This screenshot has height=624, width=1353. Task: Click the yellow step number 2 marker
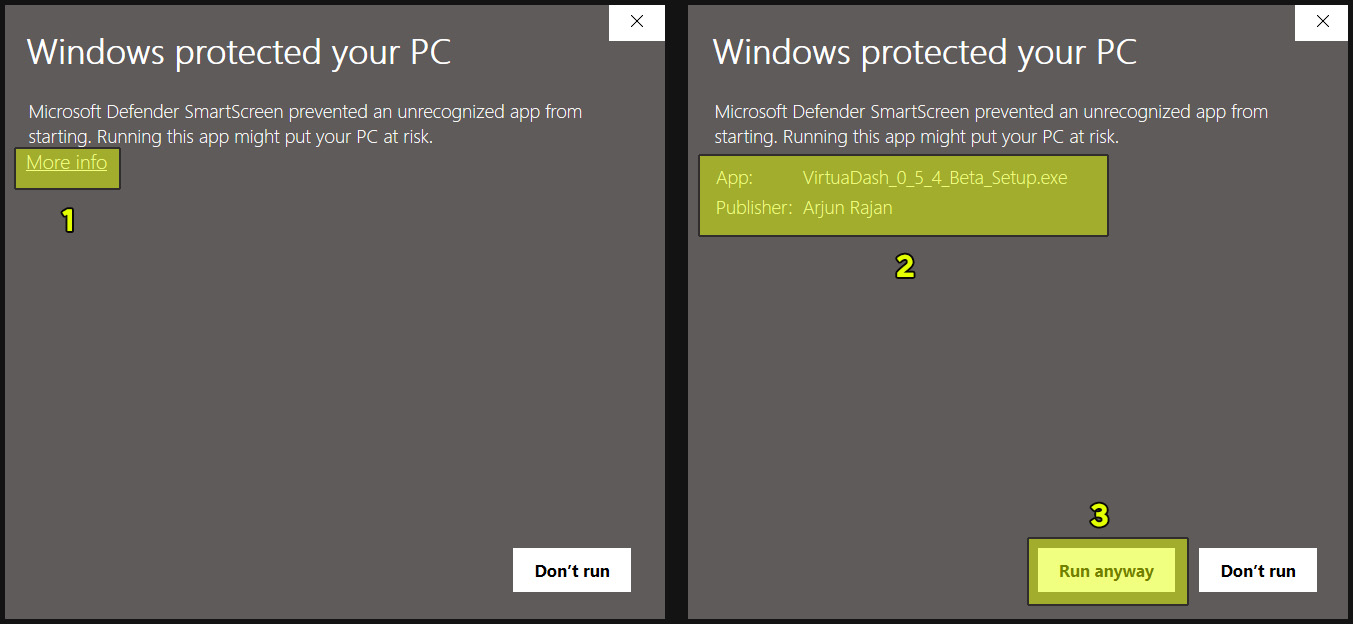point(904,266)
